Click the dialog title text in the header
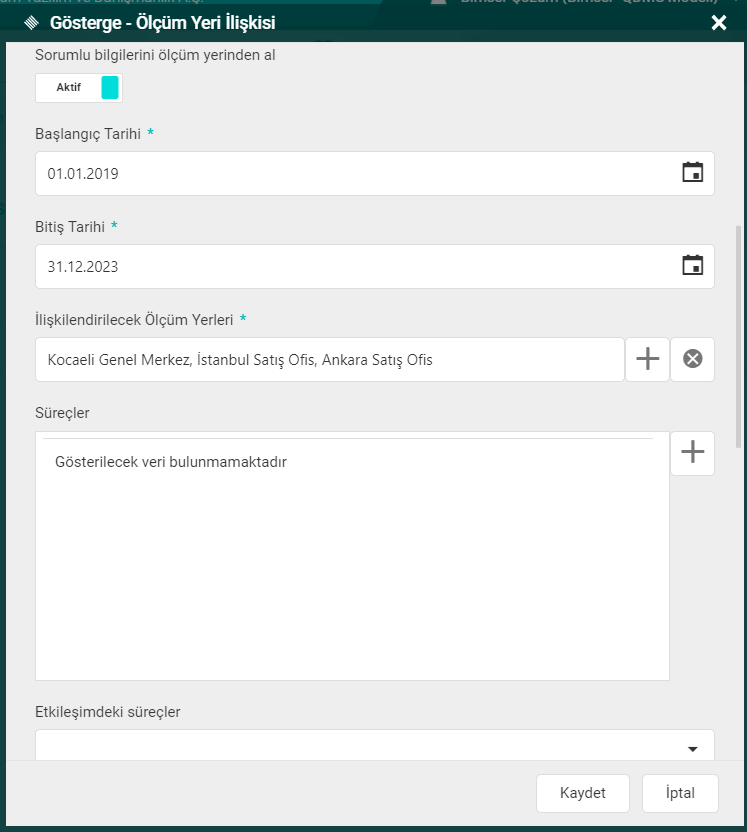 pyautogui.click(x=162, y=22)
